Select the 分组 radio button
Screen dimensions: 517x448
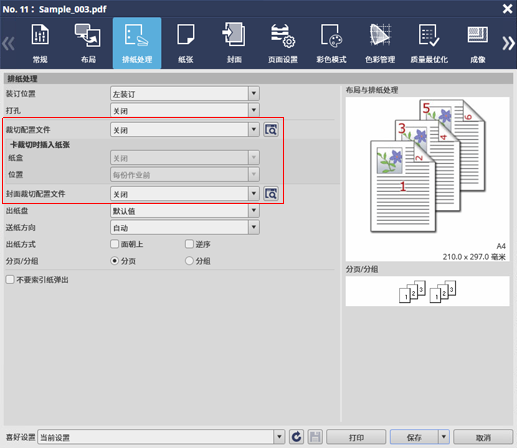point(189,261)
